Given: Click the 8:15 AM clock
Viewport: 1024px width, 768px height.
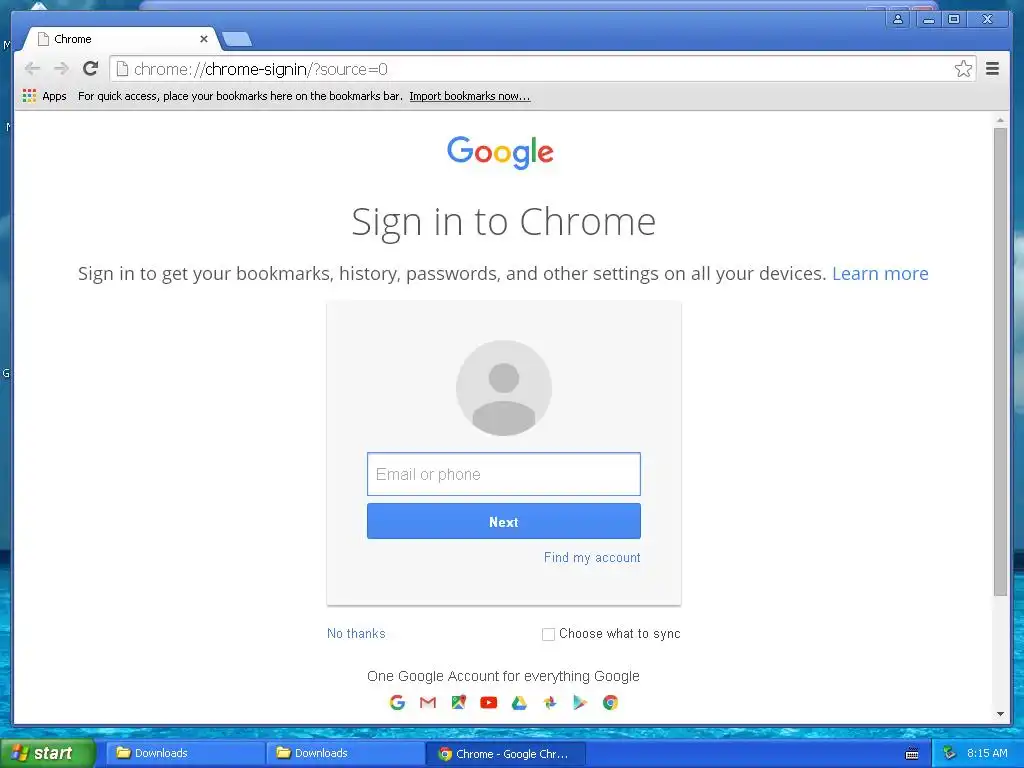Looking at the screenshot, I should (x=987, y=753).
